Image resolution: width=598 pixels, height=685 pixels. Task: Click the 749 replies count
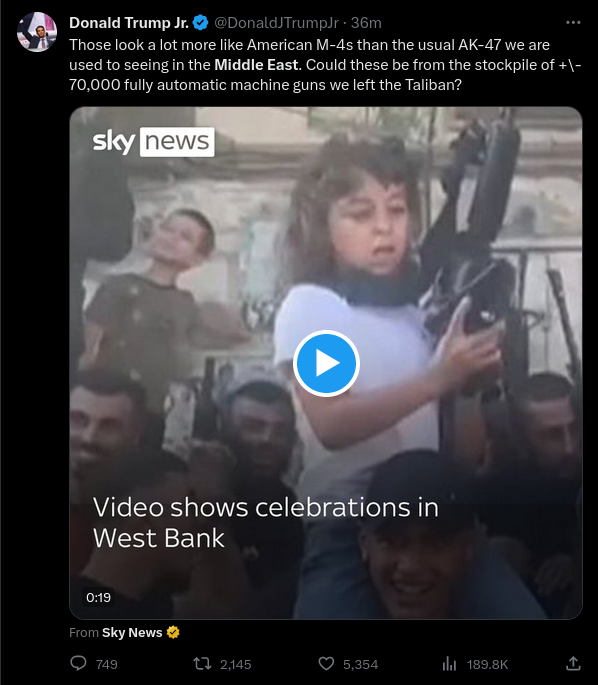107,664
